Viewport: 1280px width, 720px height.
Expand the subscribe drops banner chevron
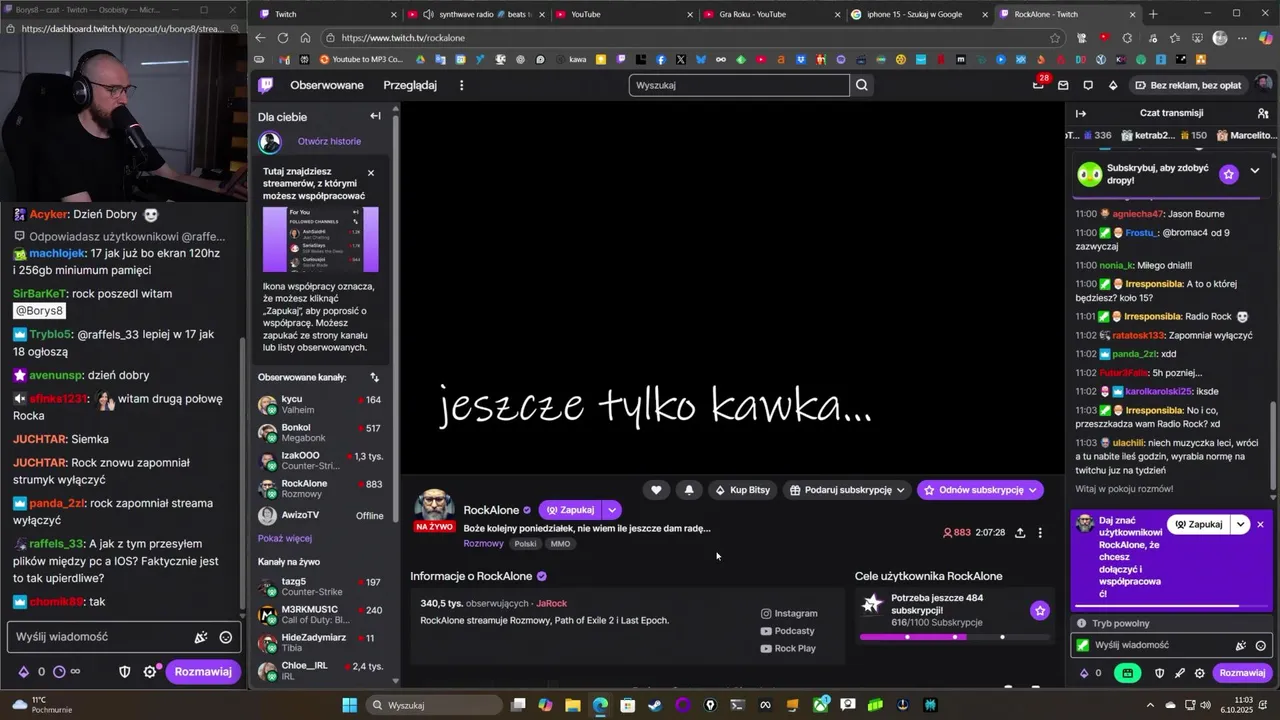(x=1255, y=171)
